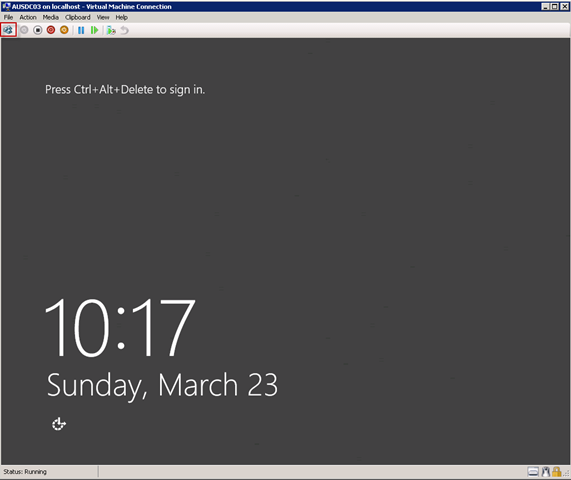
Task: Turn off the VM with the black stop icon
Action: 38,30
